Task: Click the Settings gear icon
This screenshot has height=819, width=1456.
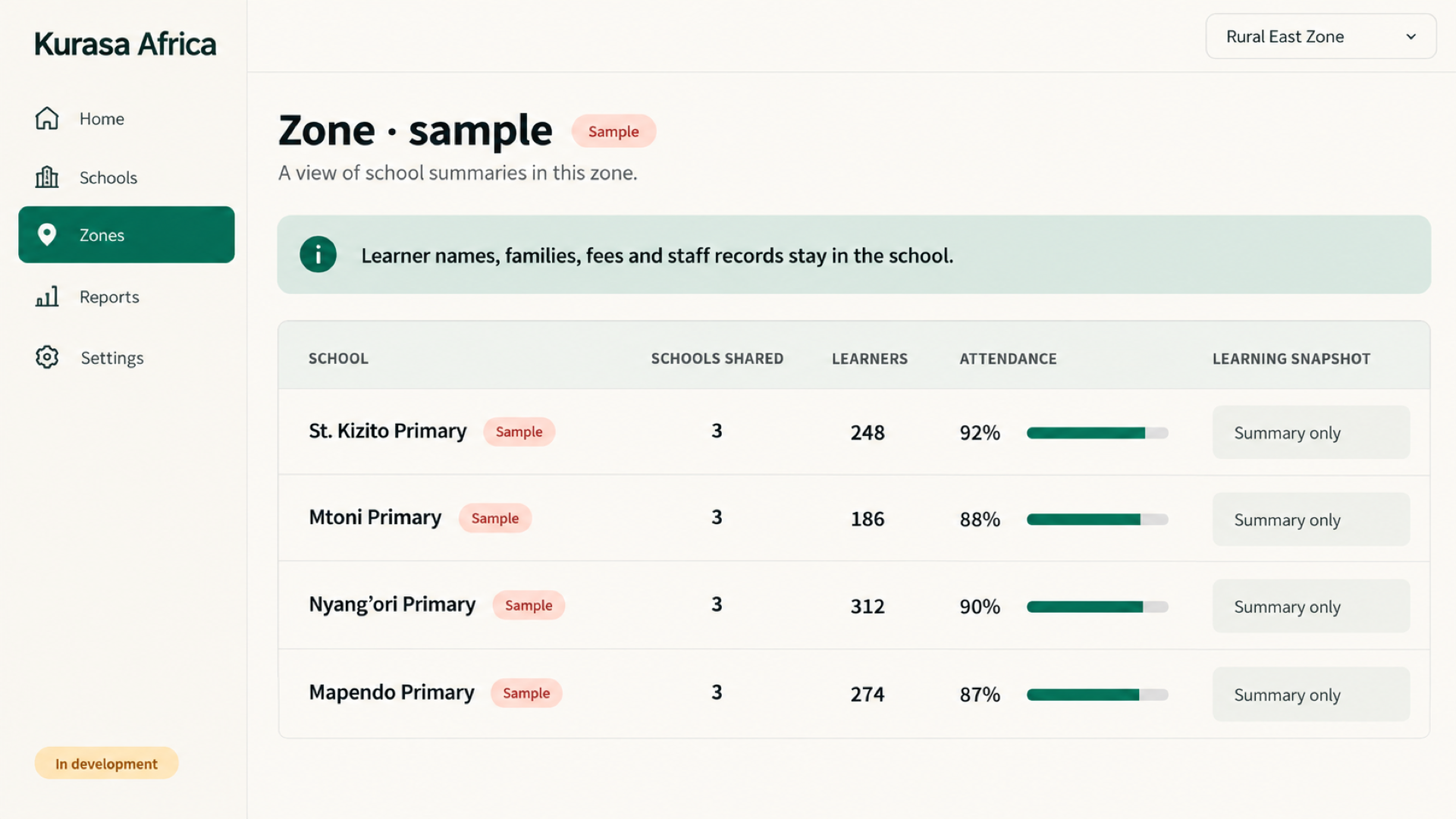Action: (x=47, y=357)
